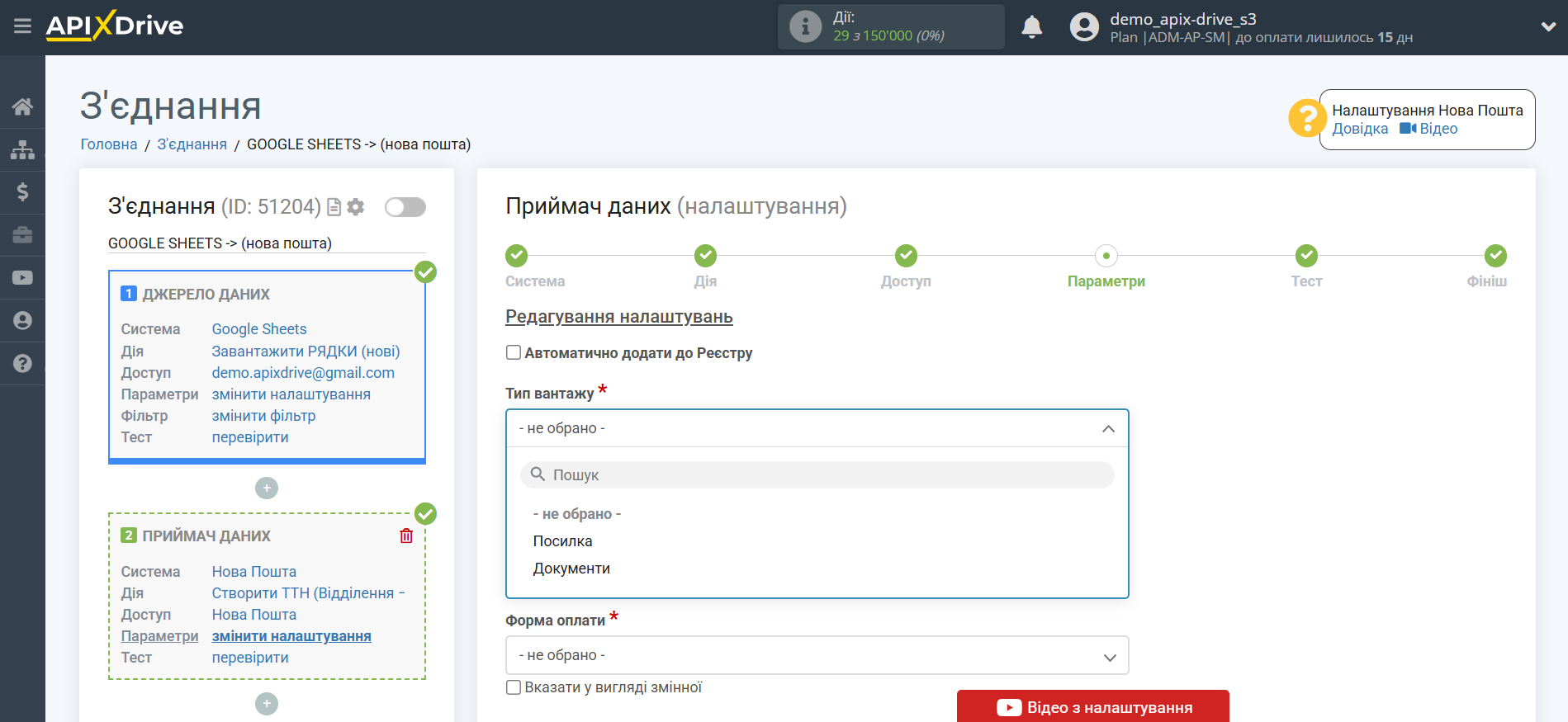Click the actions counter 29 з 150'000

888,35
